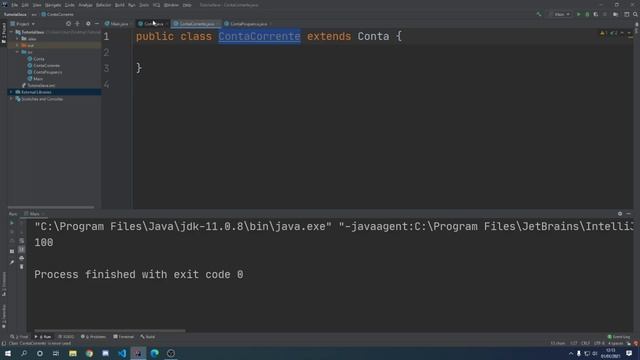The width and height of the screenshot is (640, 360).
Task: Open the Windows Start button
Action: [x=8, y=353]
